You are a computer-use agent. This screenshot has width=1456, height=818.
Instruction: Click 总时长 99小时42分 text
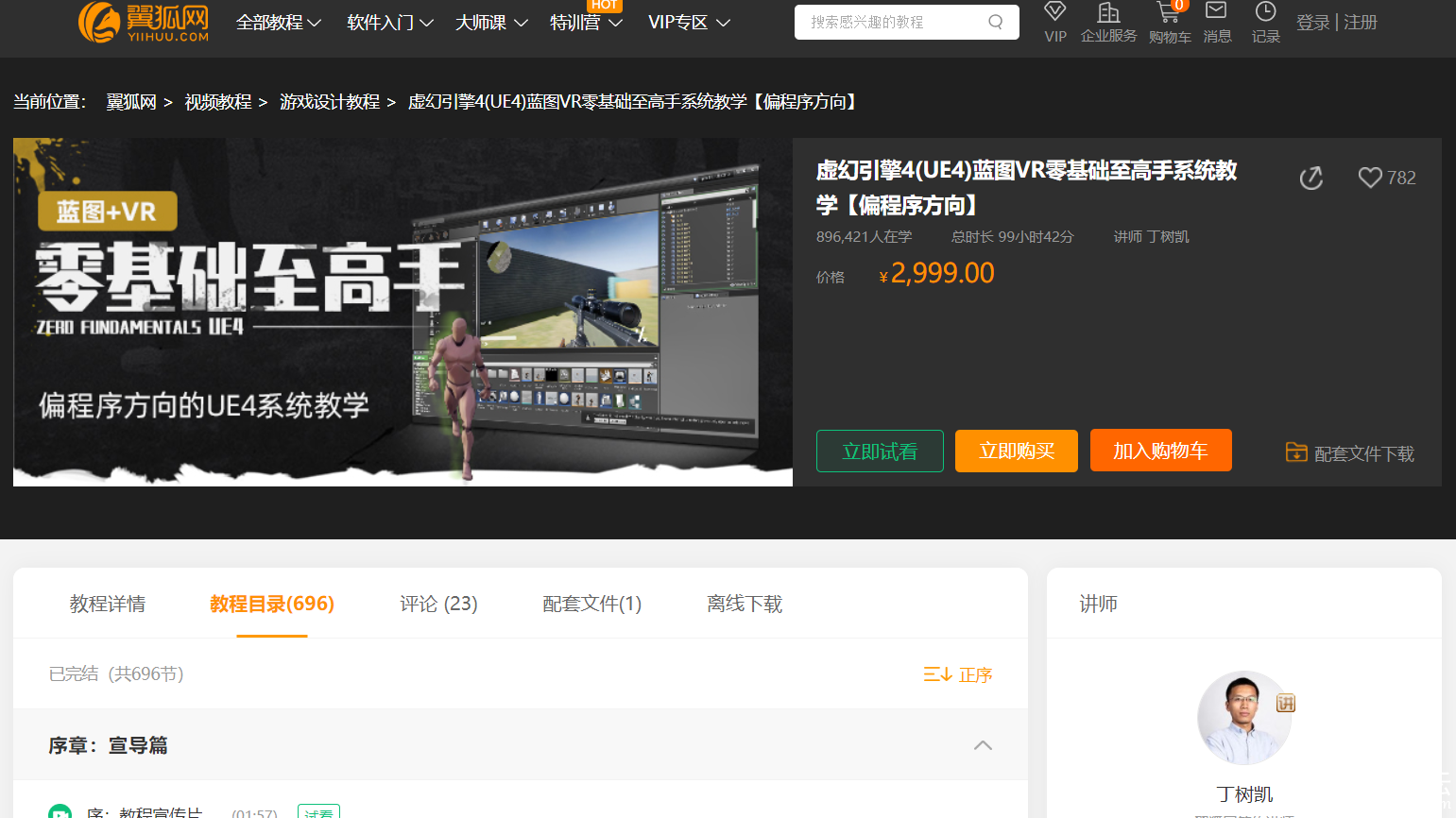(x=1013, y=237)
